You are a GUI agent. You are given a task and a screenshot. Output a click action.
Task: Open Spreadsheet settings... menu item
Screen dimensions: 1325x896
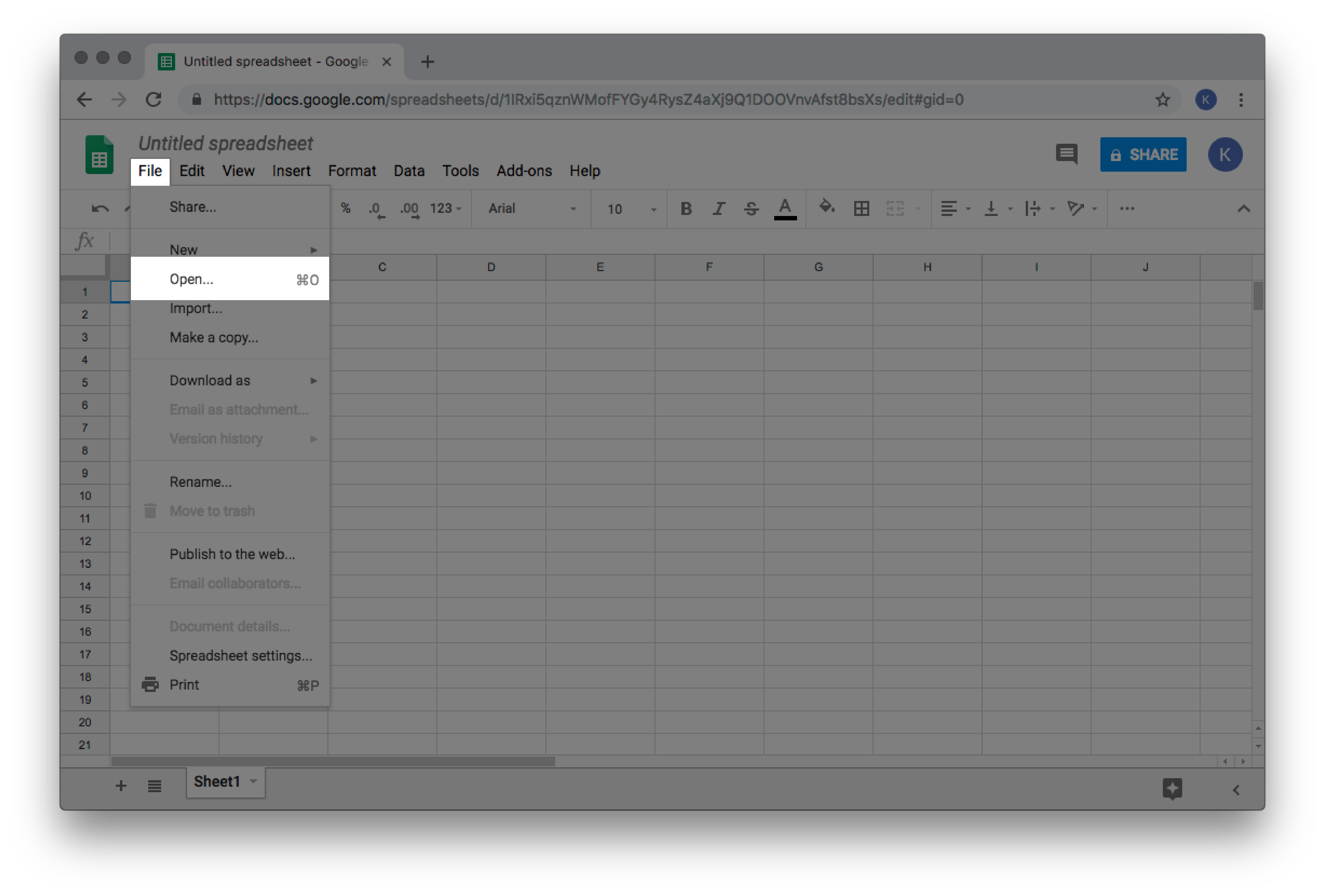[230, 655]
